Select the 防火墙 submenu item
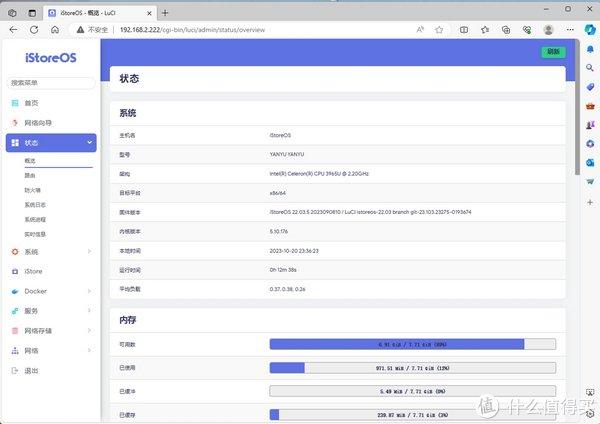 (x=33, y=190)
